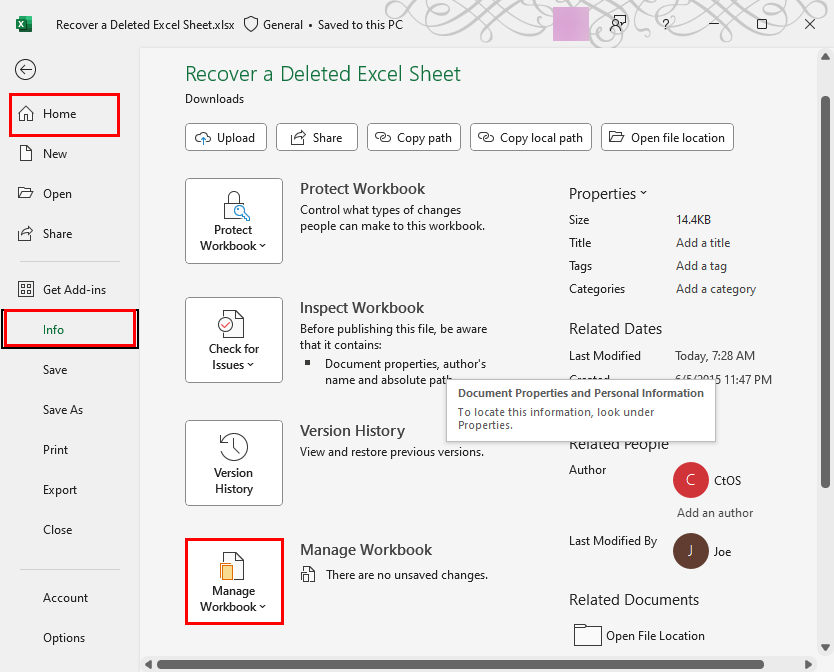Open the Home page in sidebar
The image size is (834, 672).
tap(64, 114)
